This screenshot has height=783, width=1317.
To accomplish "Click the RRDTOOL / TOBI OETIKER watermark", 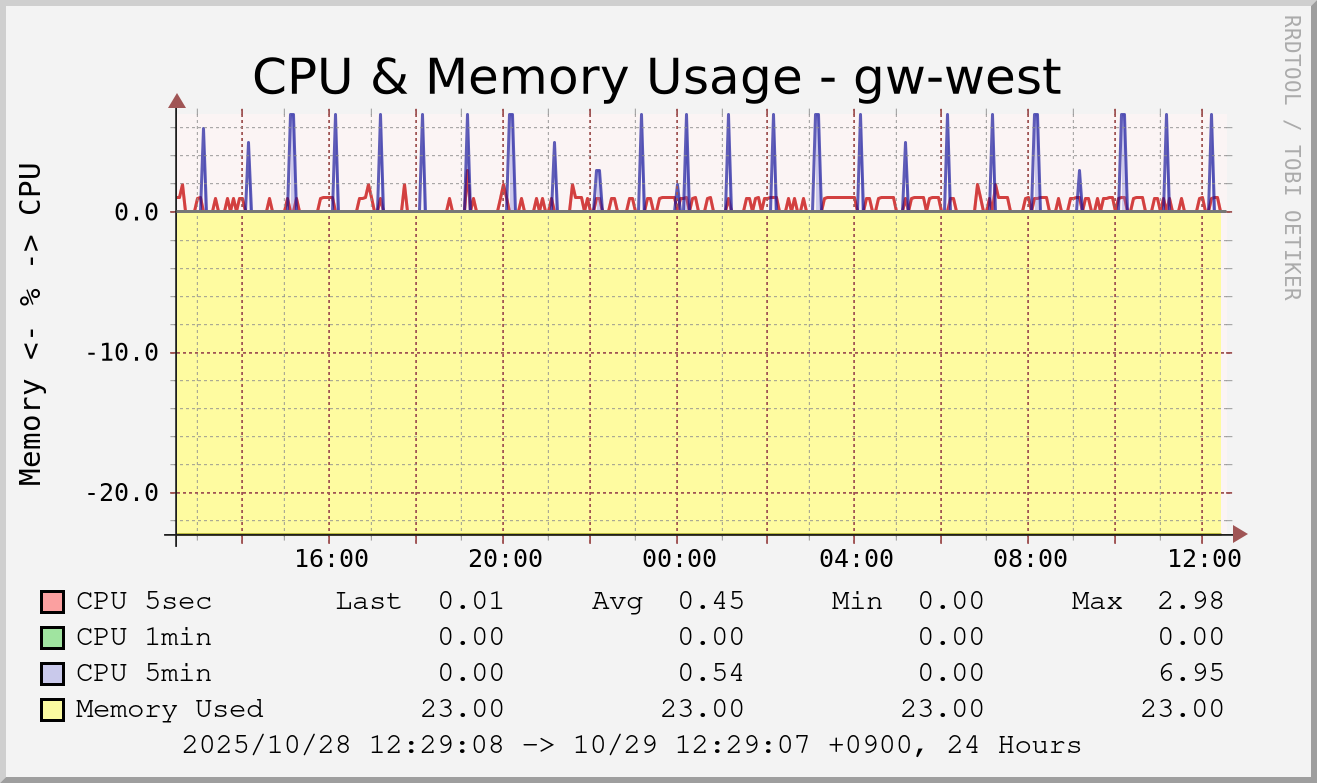I will (x=1291, y=157).
